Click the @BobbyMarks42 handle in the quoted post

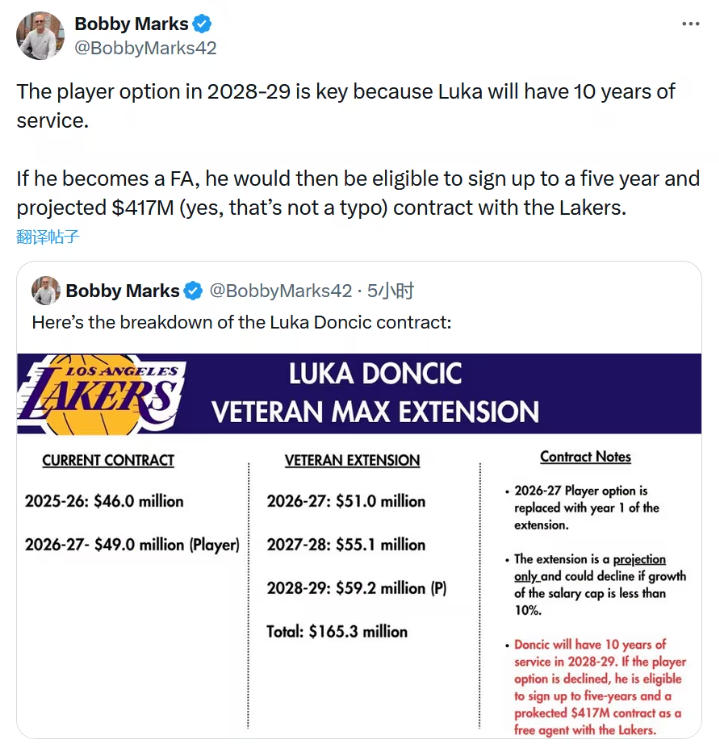point(280,291)
